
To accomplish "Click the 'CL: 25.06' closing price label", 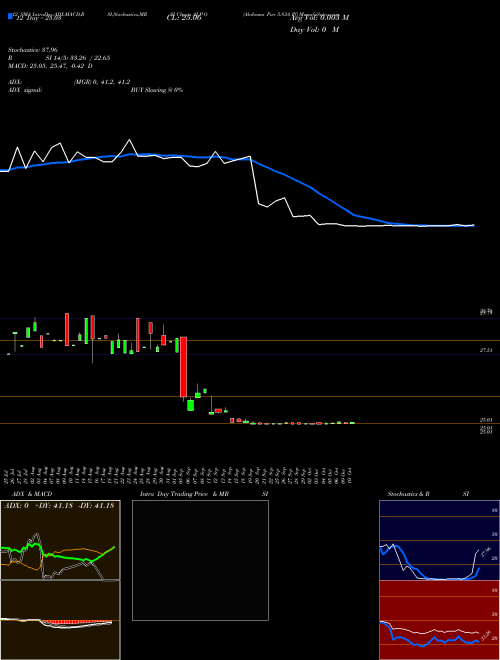I will 184,18.
